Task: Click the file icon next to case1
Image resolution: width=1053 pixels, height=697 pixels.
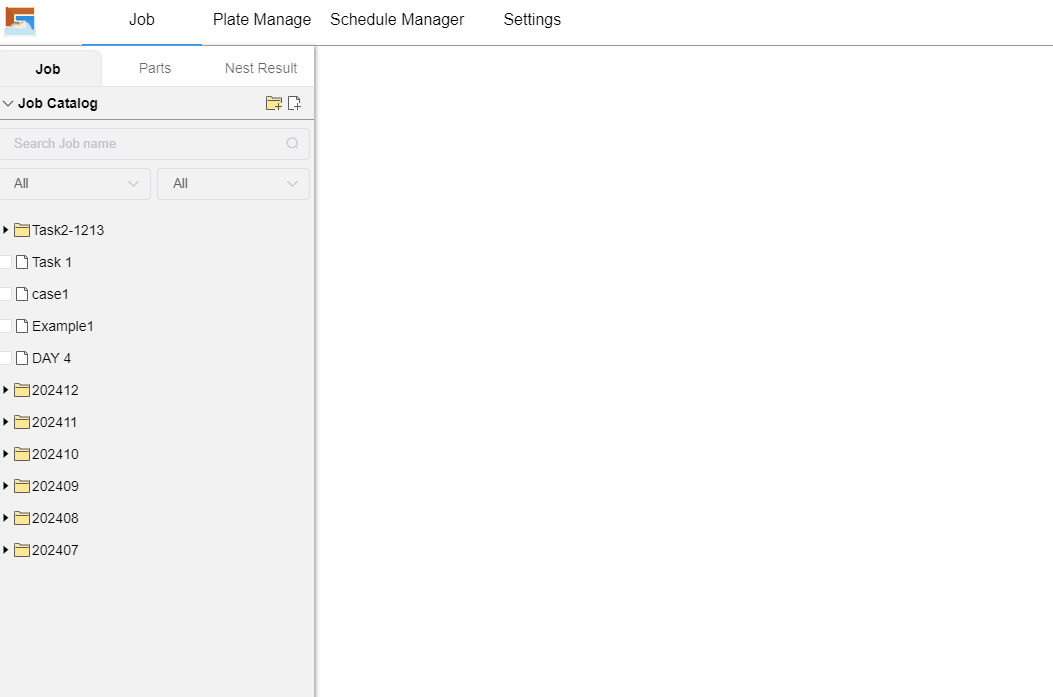Action: tap(22, 294)
